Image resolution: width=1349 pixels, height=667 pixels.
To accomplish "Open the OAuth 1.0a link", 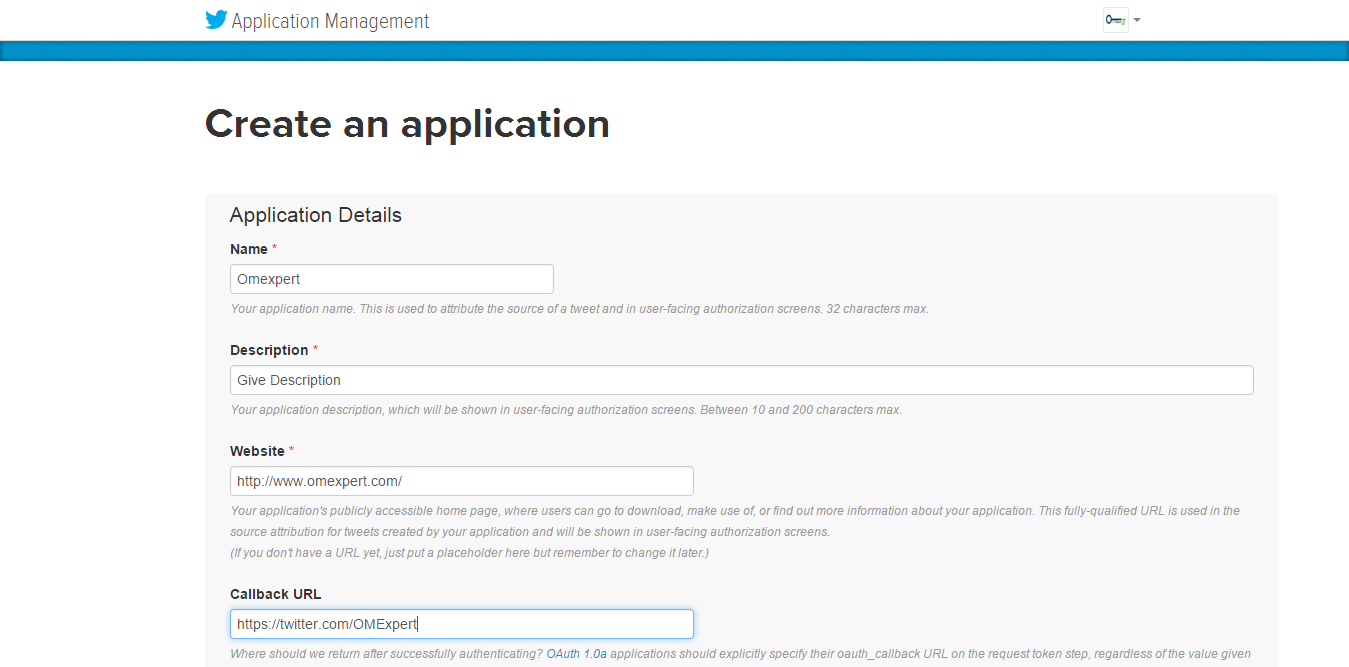I will tap(577, 654).
